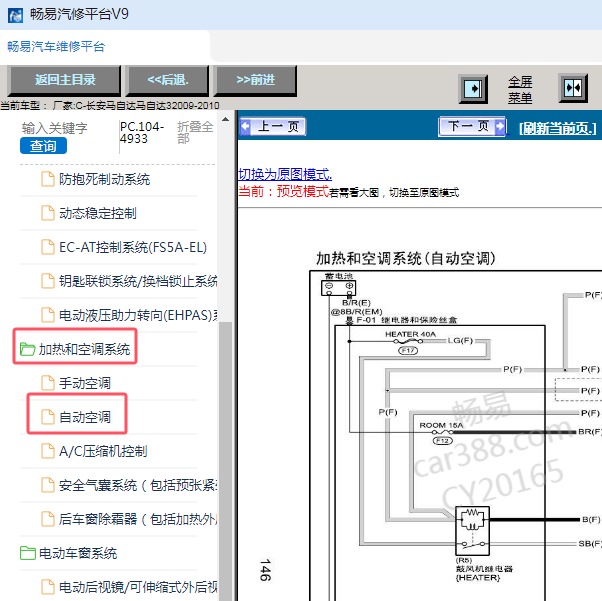Click document icon beside 电动液压助力转向

pyautogui.click(x=48, y=315)
